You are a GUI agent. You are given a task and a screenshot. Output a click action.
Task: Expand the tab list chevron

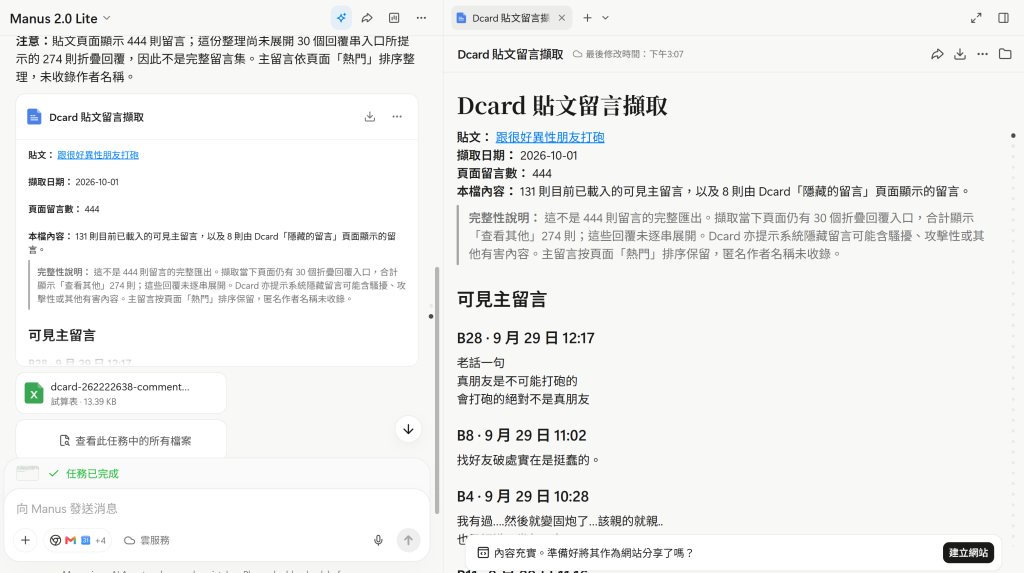605,18
